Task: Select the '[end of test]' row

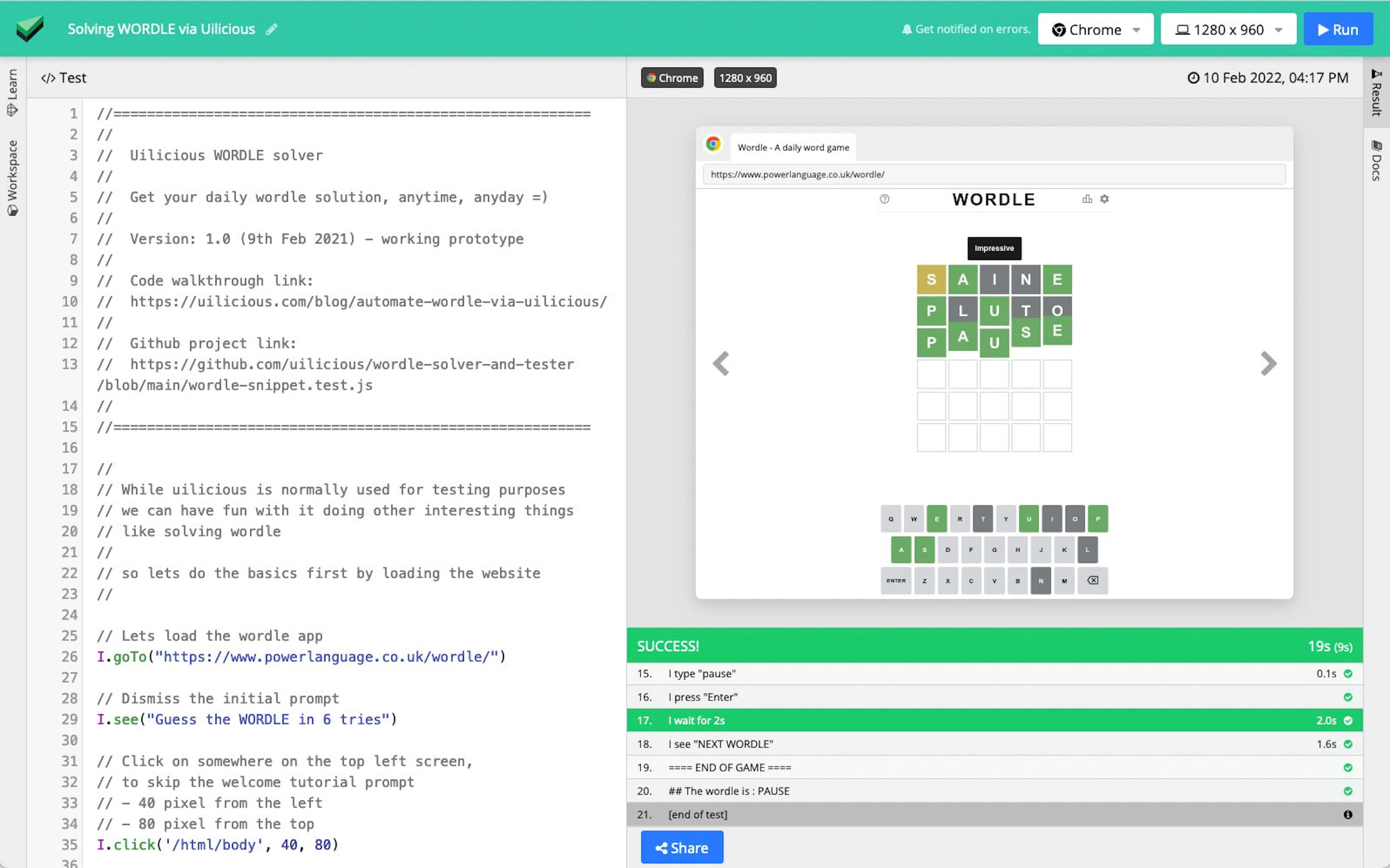Action: point(994,815)
